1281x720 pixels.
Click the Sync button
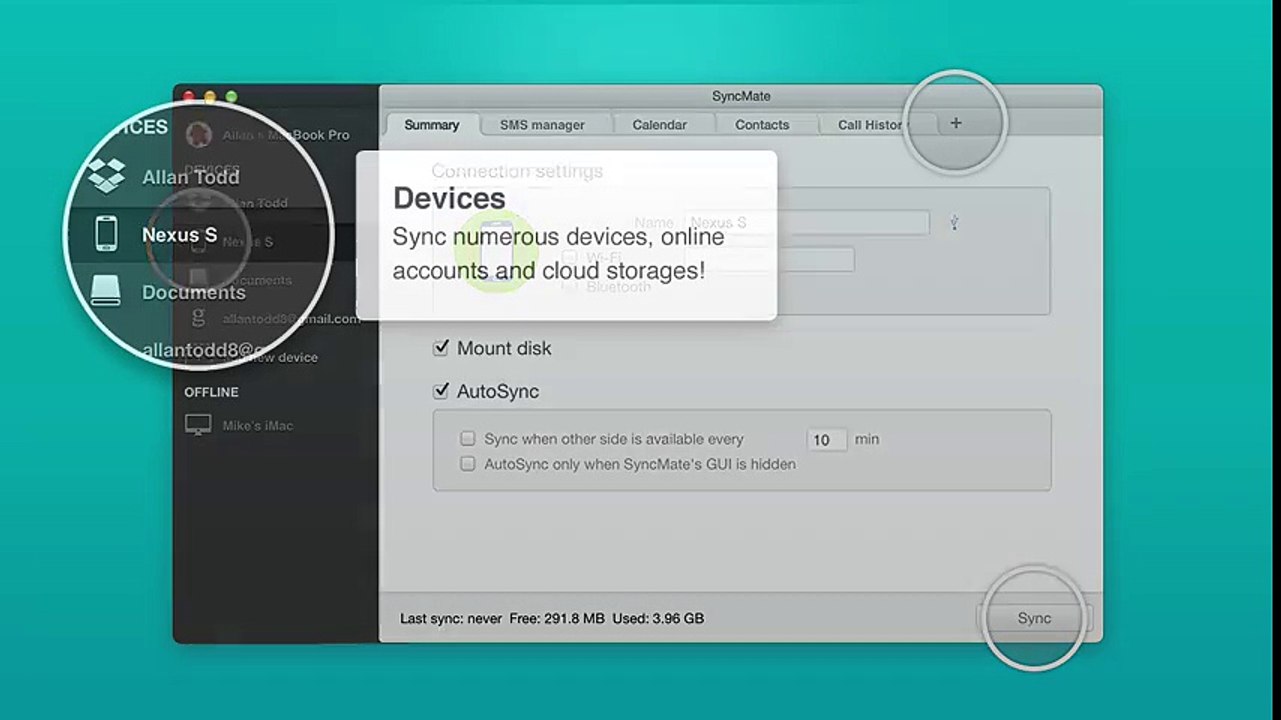1034,618
